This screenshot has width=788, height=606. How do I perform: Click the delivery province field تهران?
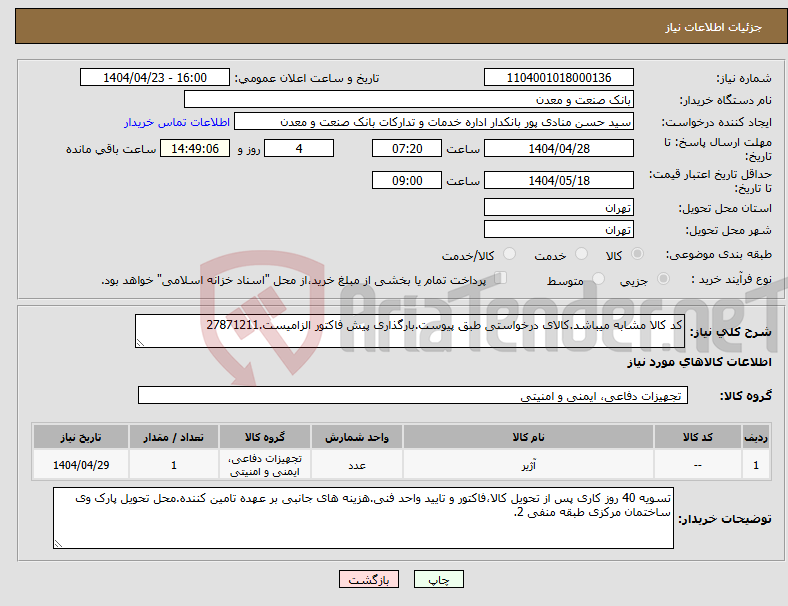559,207
